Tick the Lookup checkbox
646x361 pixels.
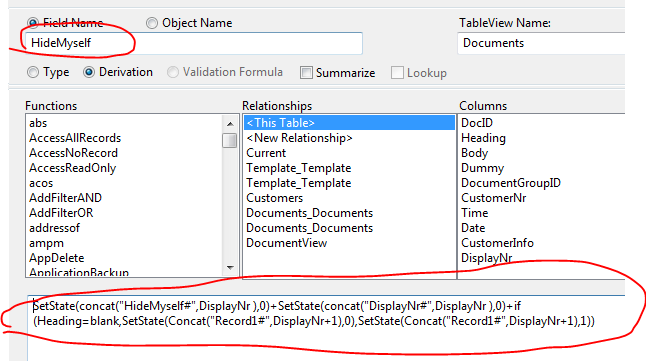coord(397,73)
